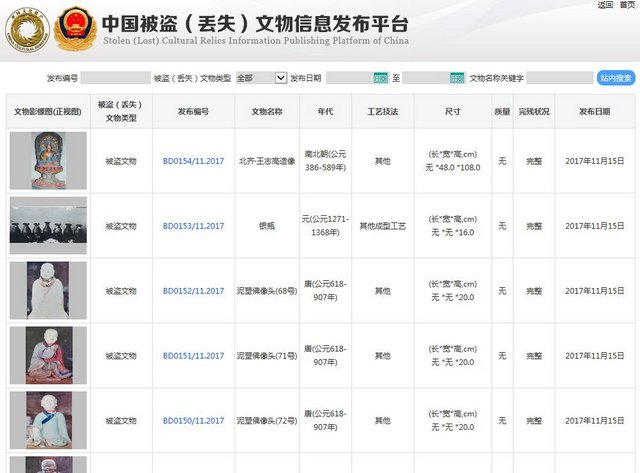Open record link BD0150/11.2017

pyautogui.click(x=193, y=421)
